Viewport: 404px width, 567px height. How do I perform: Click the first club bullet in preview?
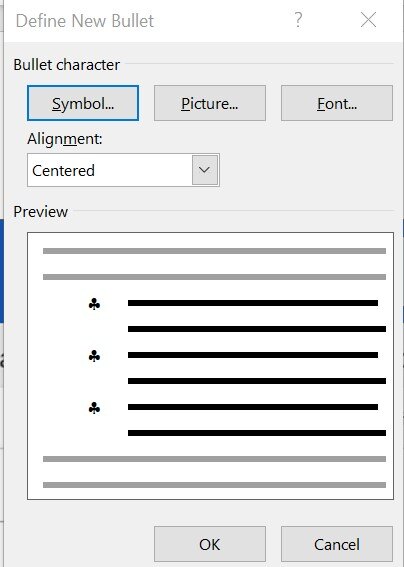94,304
